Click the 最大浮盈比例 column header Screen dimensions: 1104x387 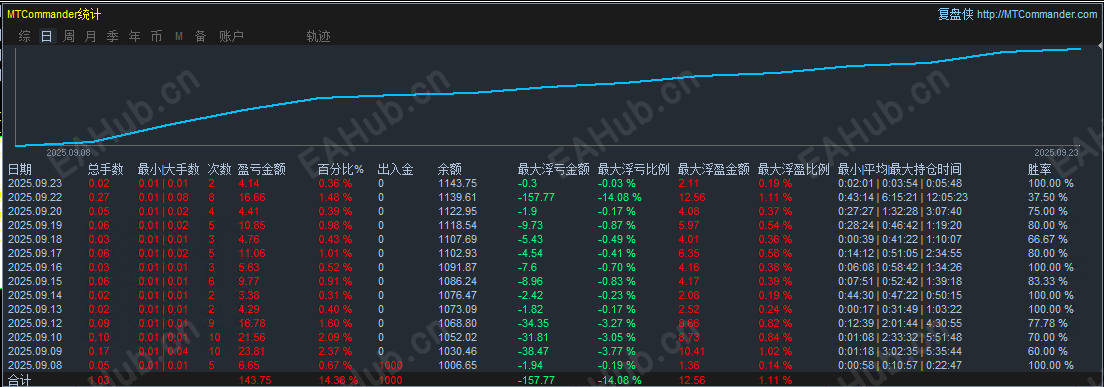pos(794,170)
